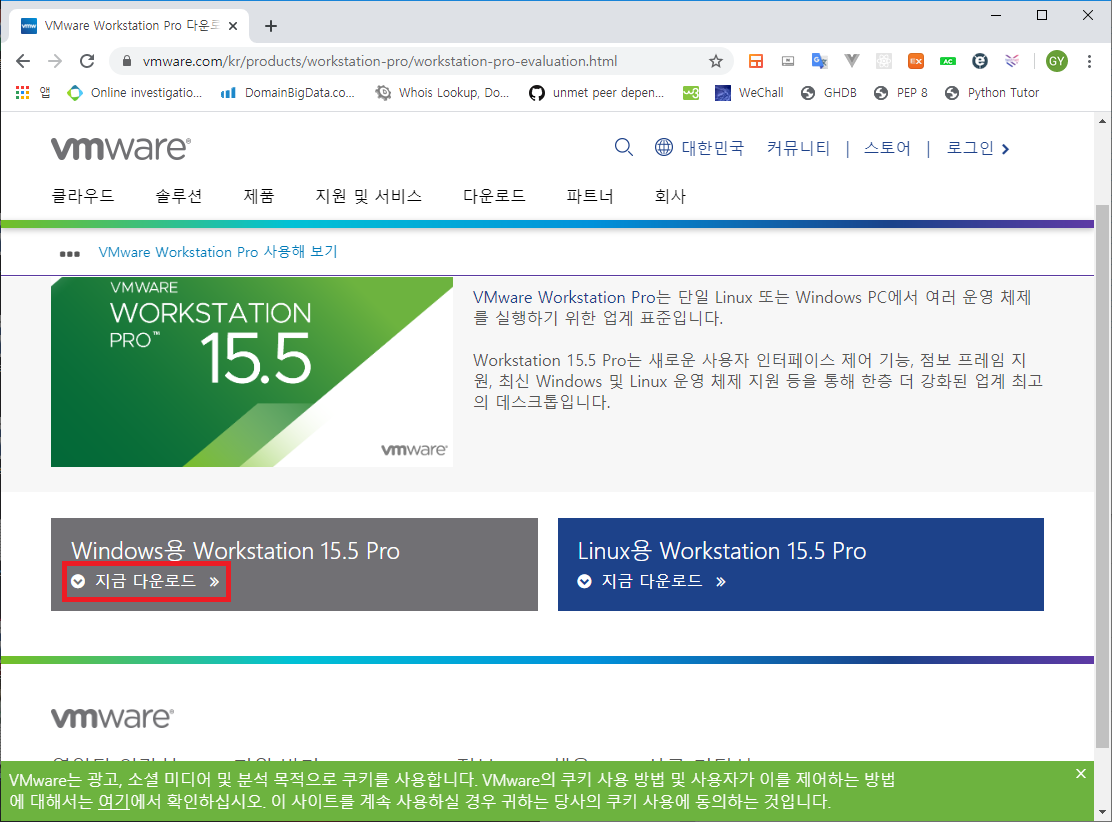1112x822 pixels.
Task: Open the Chrome three-dot menu
Action: [1089, 61]
